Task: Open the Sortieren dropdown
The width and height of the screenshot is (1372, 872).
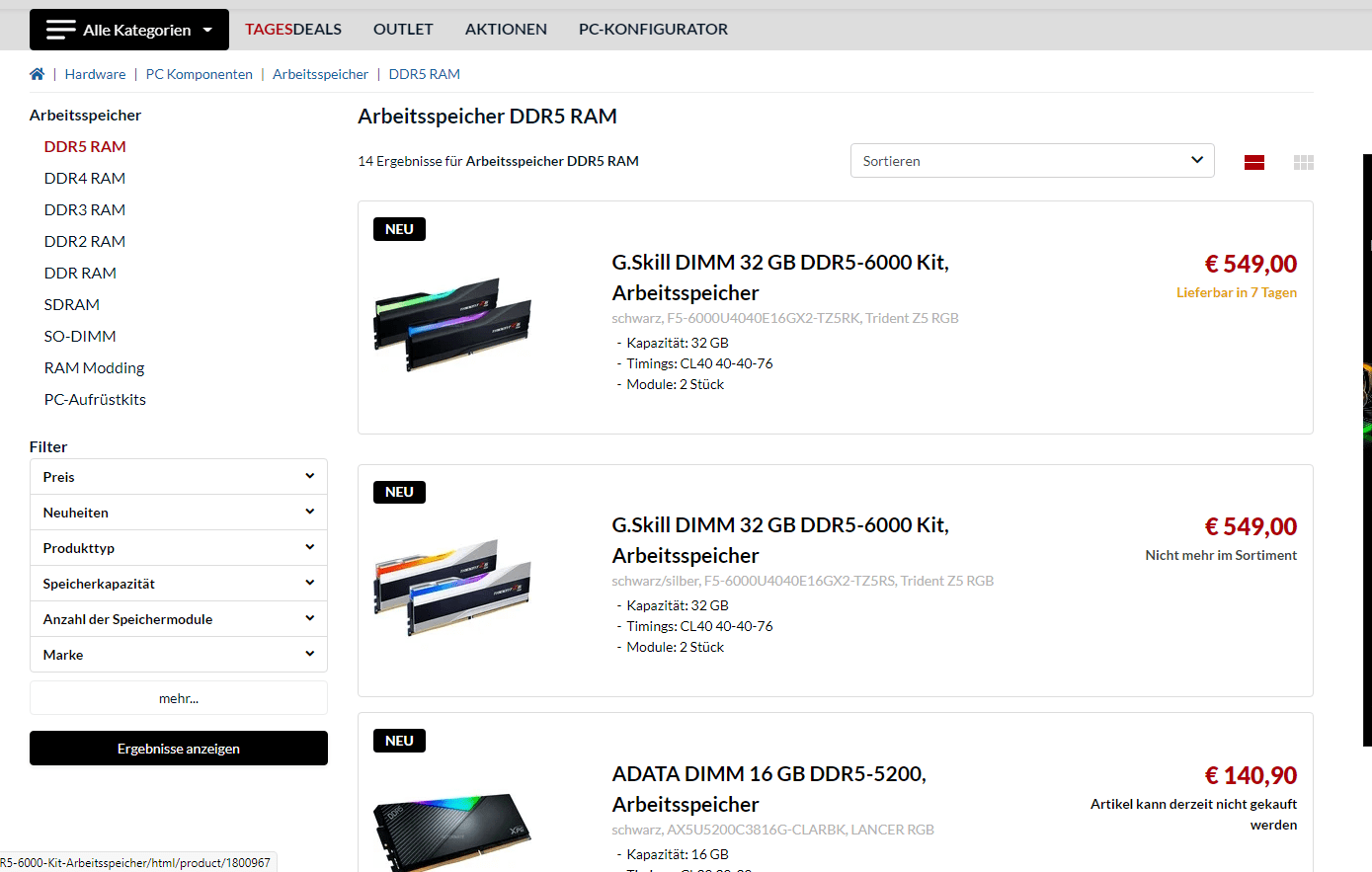Action: (x=1032, y=161)
